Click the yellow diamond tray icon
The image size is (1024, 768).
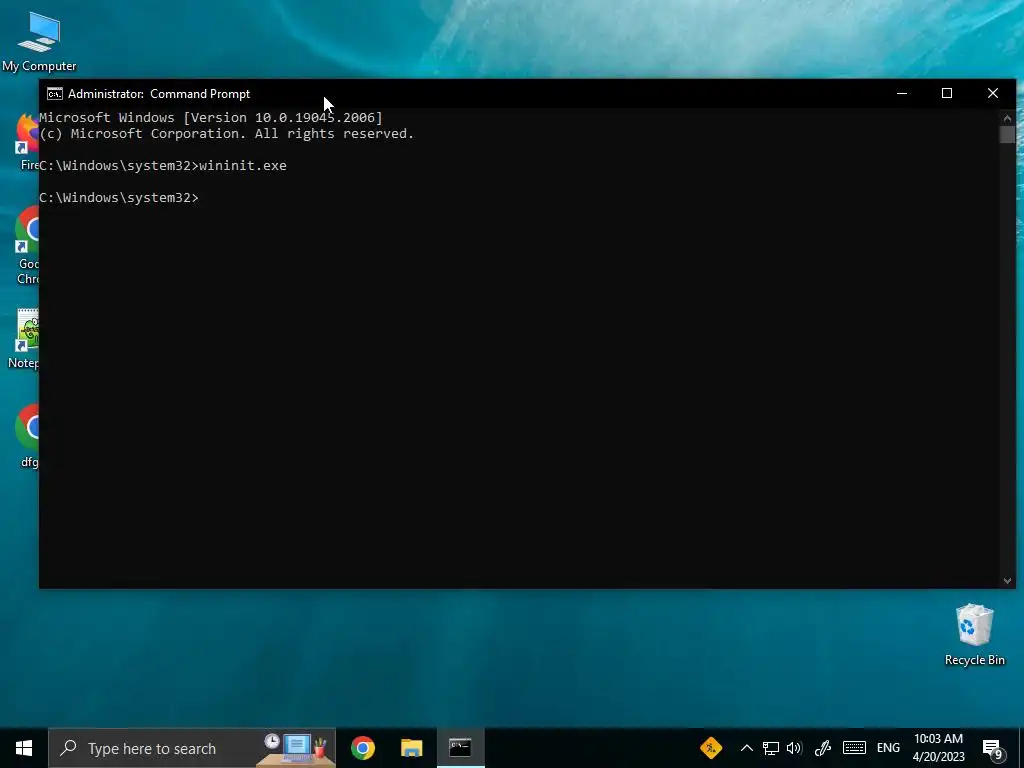coord(711,748)
